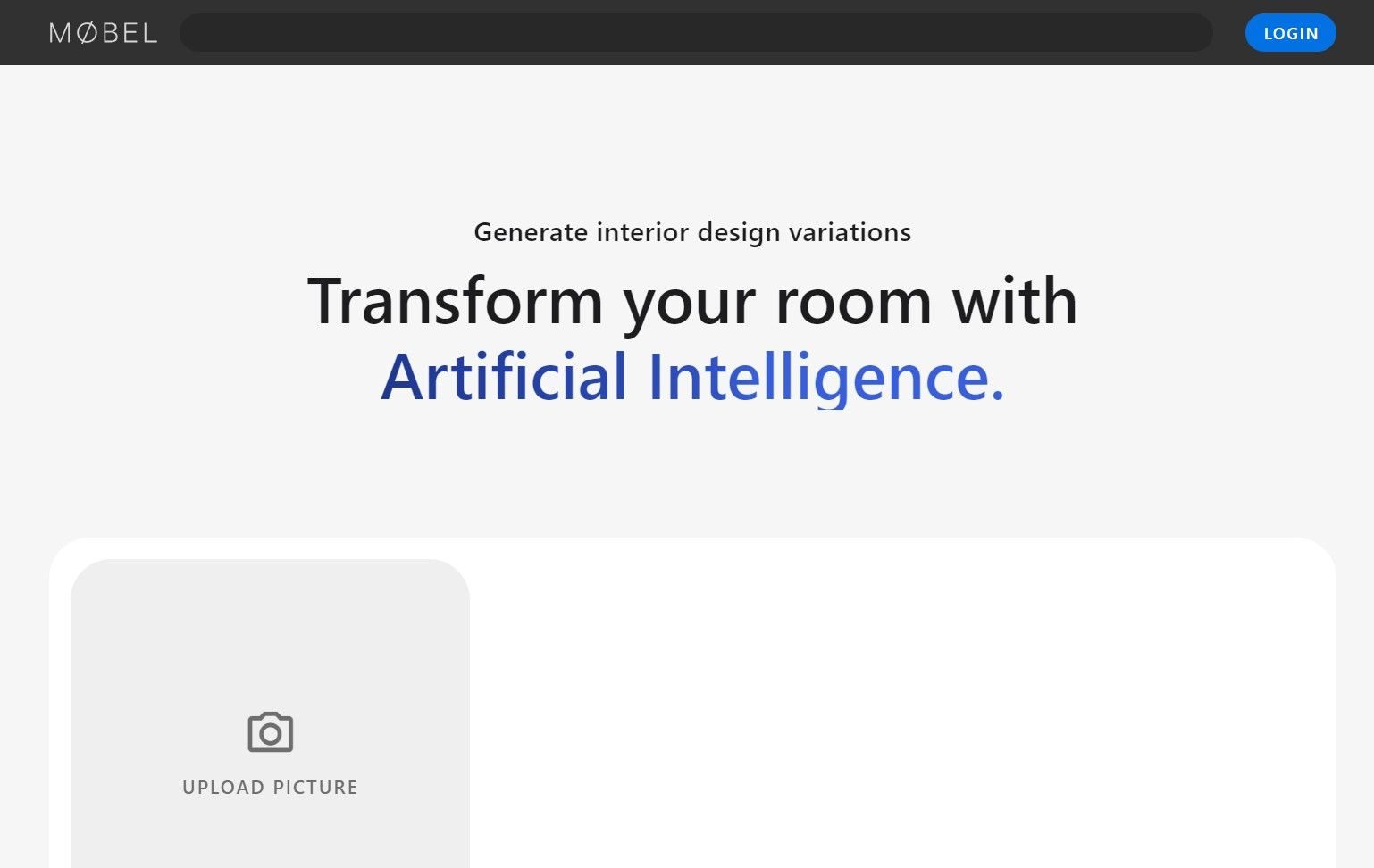This screenshot has height=868, width=1374.
Task: Click the word "PICTURE" under camera icon
Action: coord(315,787)
